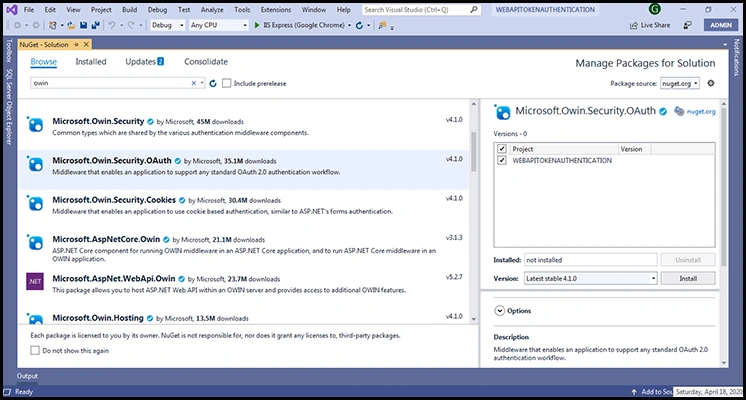Viewport: 746px width, 400px height.
Task: Click the Navigate Forward arrow icon
Action: [x=36, y=25]
